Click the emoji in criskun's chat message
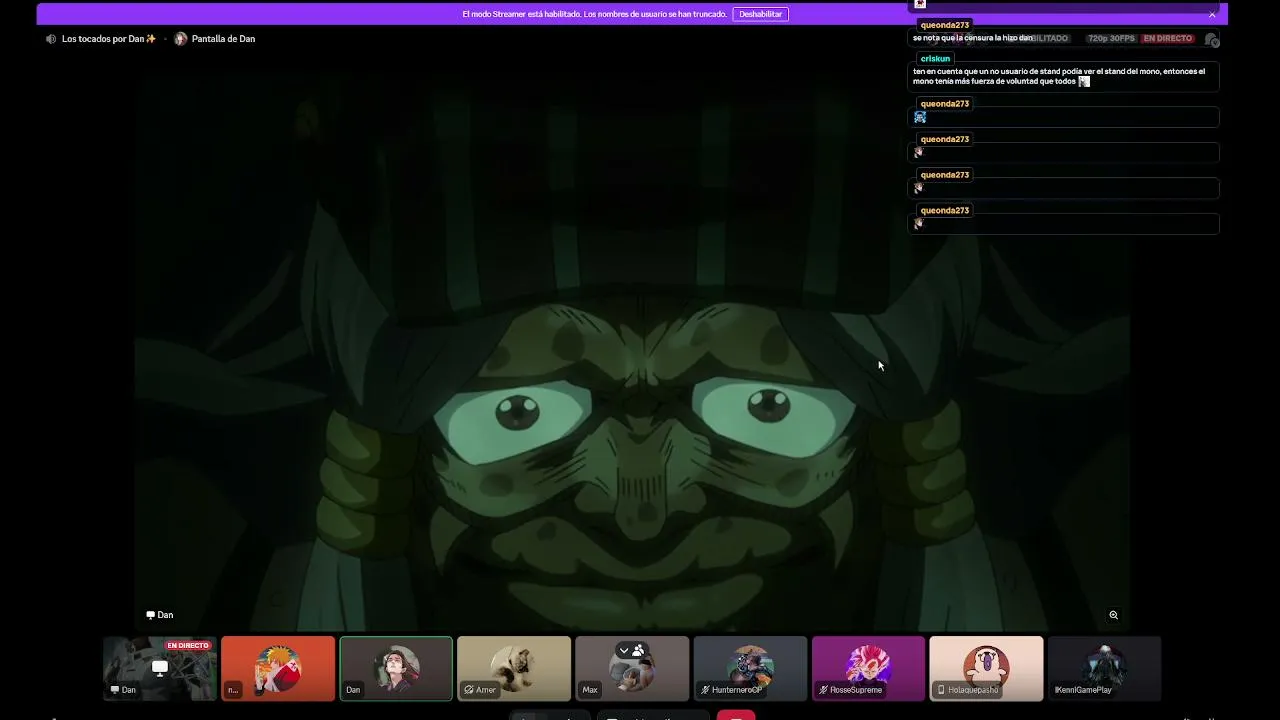1280x720 pixels. 1084,82
